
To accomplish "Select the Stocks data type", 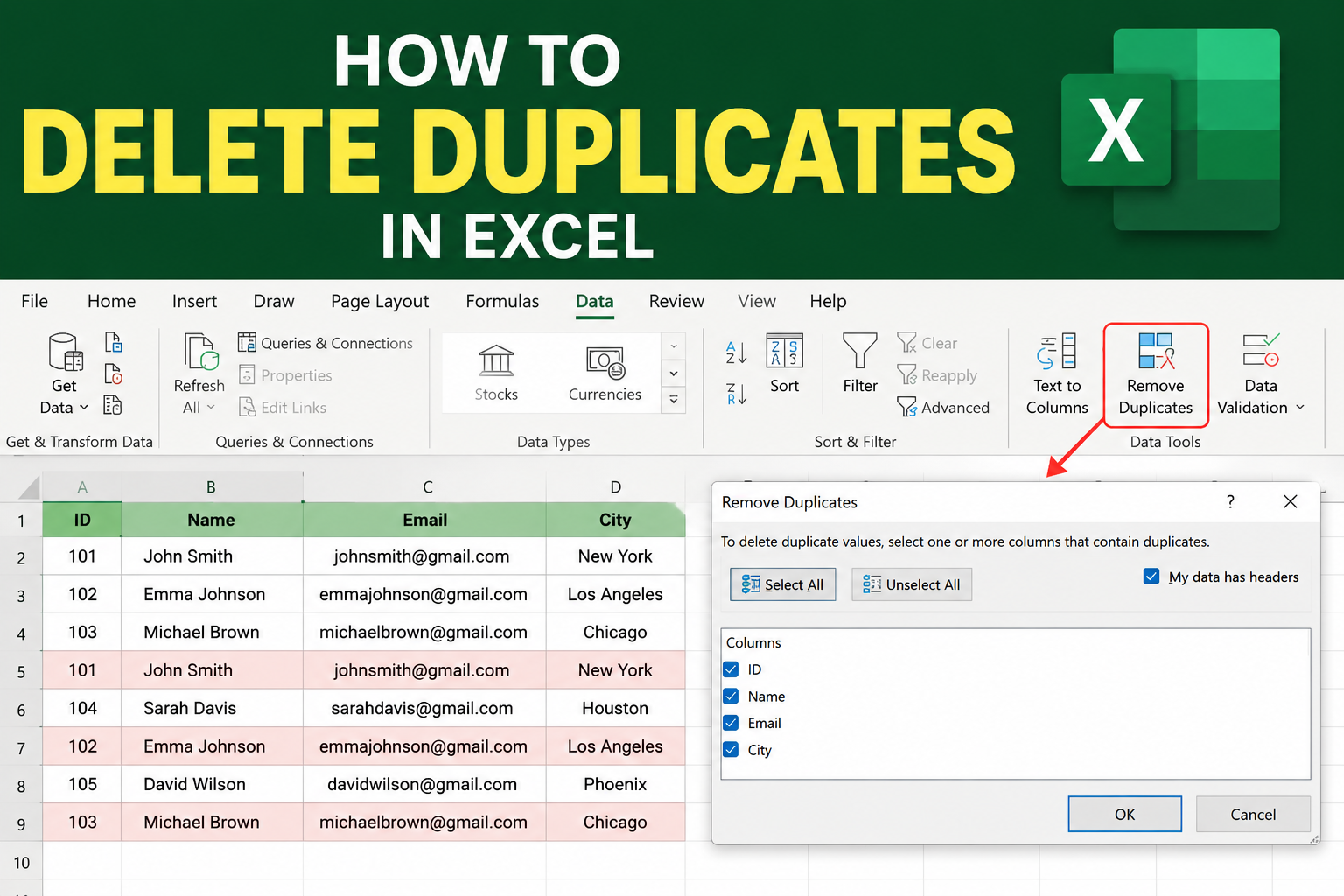I will point(496,374).
